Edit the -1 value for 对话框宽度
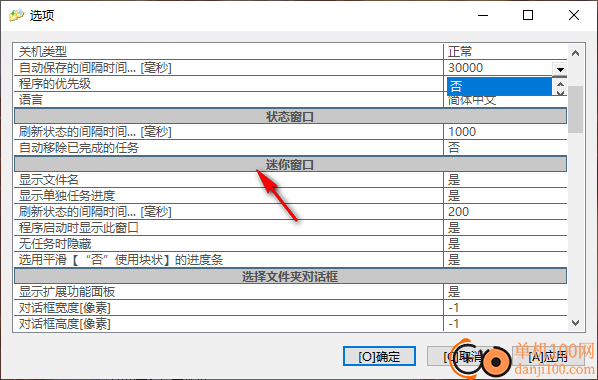Image resolution: width=598 pixels, height=380 pixels. click(453, 308)
